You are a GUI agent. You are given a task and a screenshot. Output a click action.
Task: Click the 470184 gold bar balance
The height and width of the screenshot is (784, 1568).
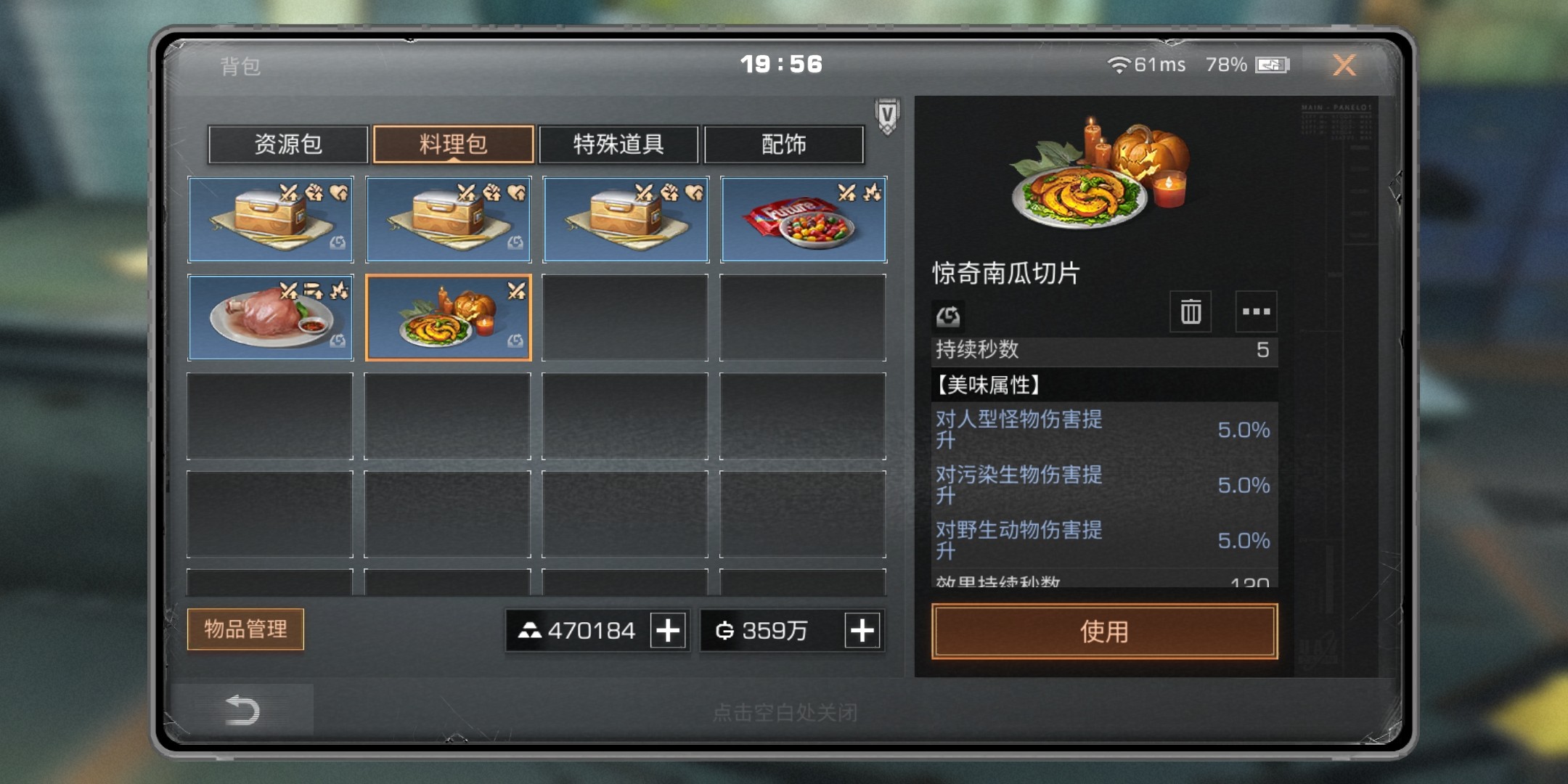[x=577, y=630]
